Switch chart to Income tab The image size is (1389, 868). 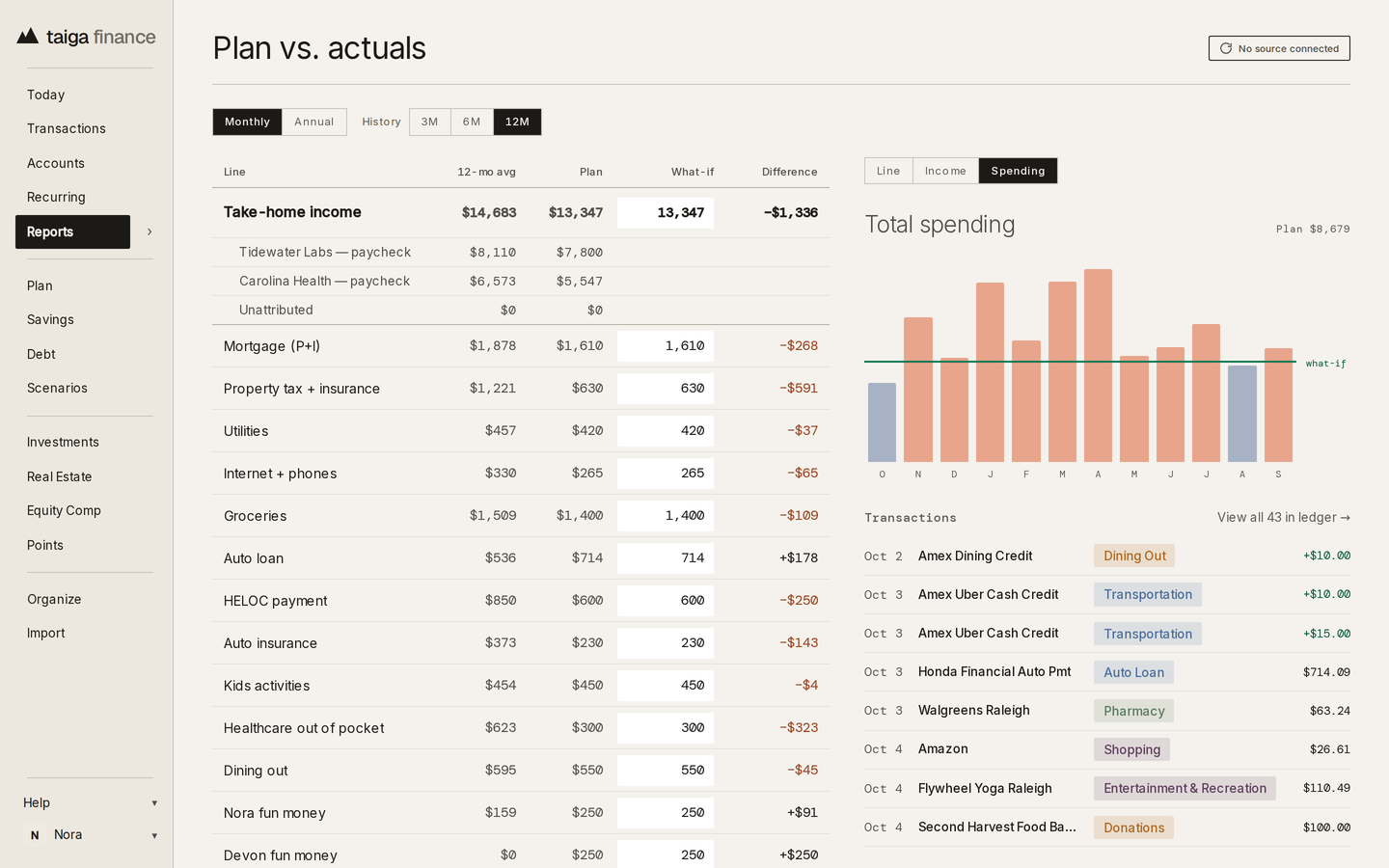tap(945, 171)
